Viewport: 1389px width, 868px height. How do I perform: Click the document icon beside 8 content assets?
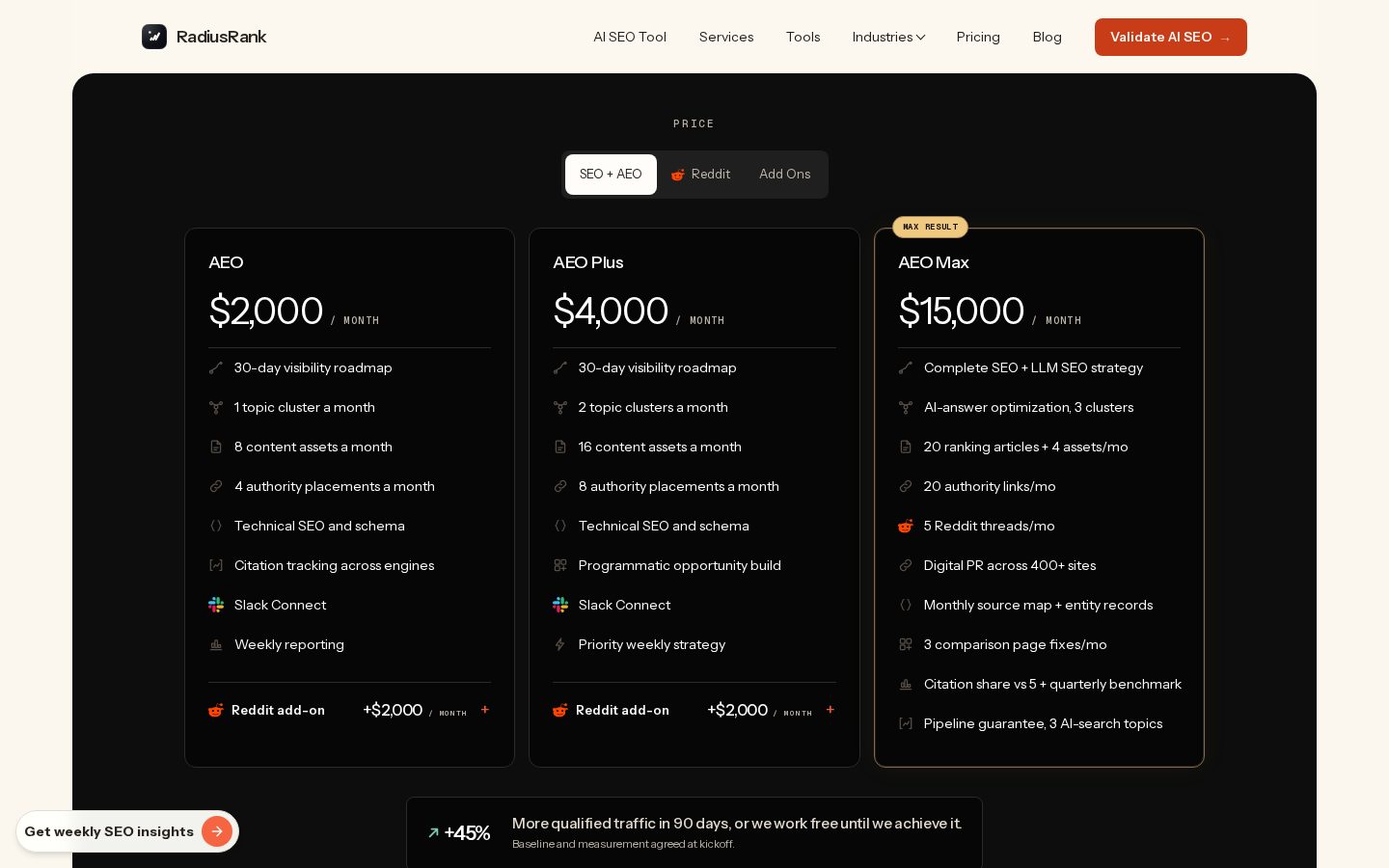coord(216,447)
